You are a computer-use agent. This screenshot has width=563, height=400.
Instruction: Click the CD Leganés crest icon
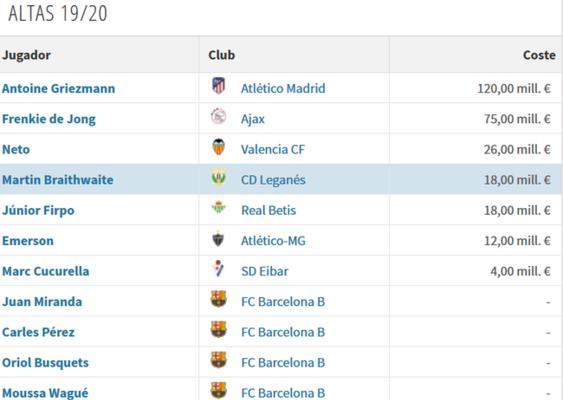point(218,177)
